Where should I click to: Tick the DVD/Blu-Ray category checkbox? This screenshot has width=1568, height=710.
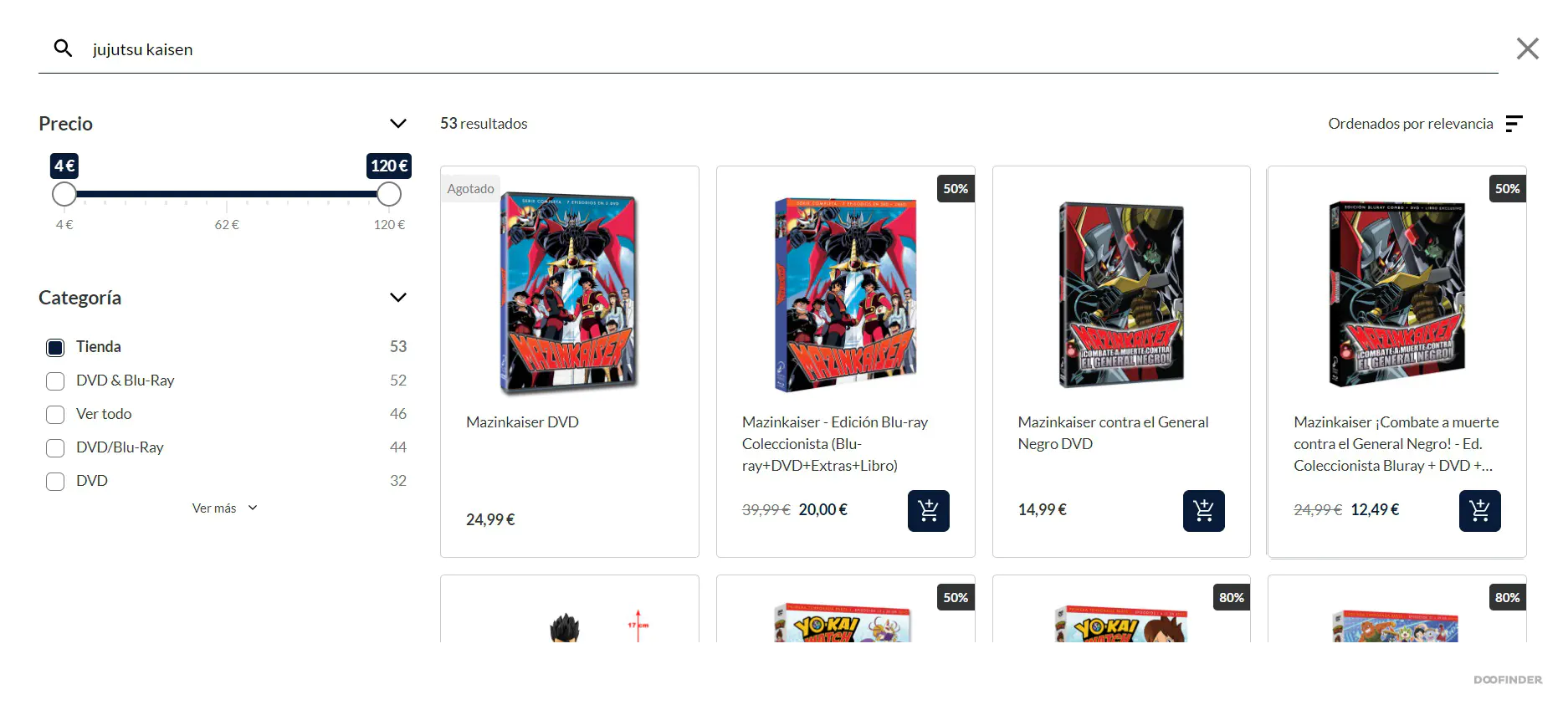tap(55, 447)
